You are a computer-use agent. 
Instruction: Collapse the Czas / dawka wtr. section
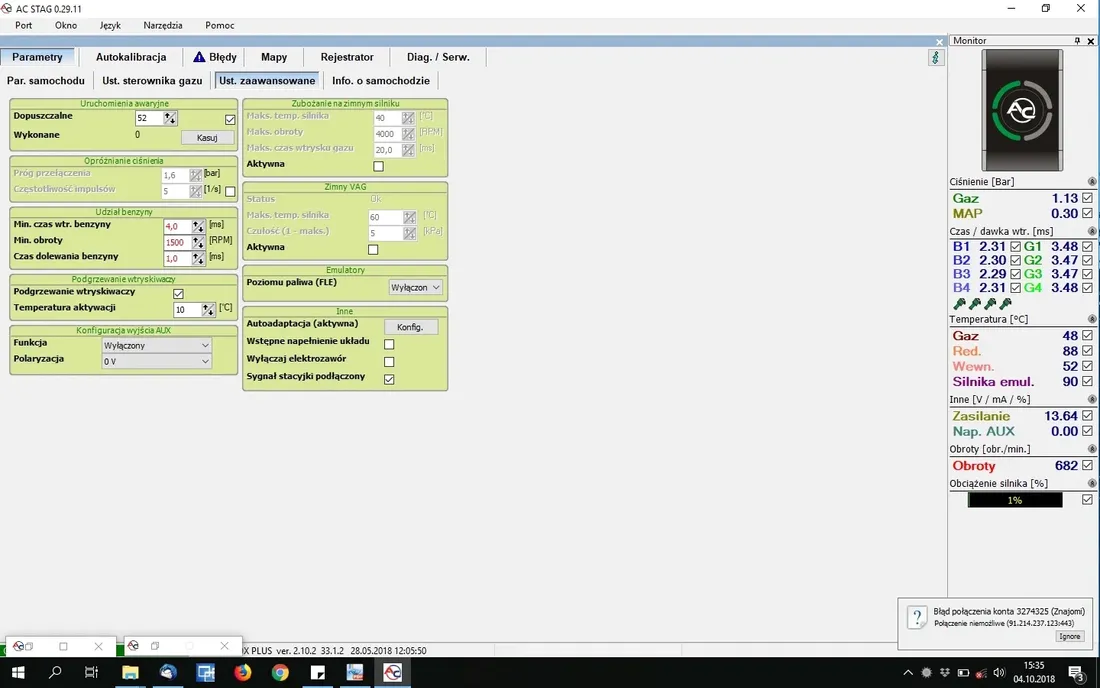(1092, 231)
